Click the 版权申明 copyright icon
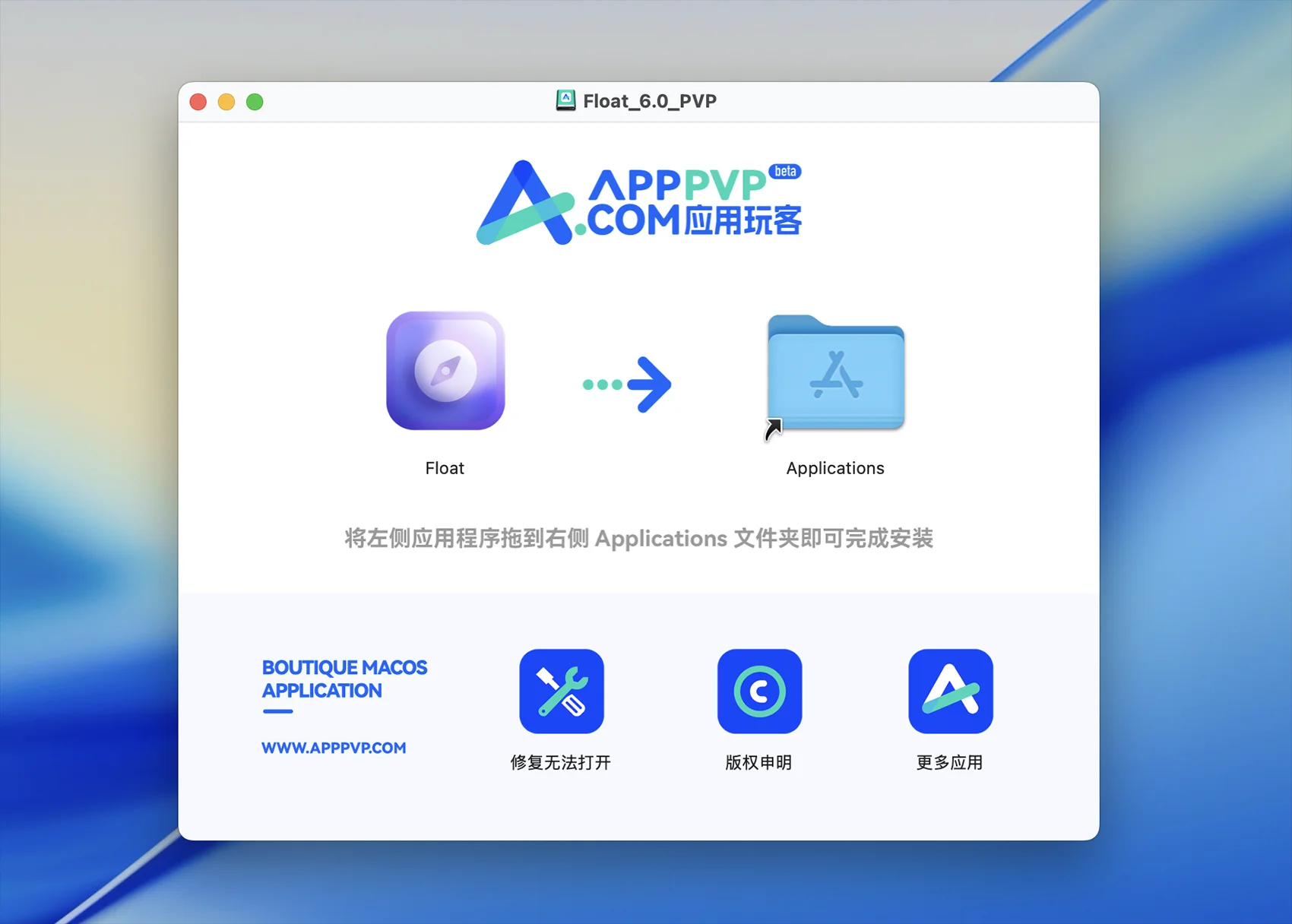The height and width of the screenshot is (924, 1292). click(759, 691)
